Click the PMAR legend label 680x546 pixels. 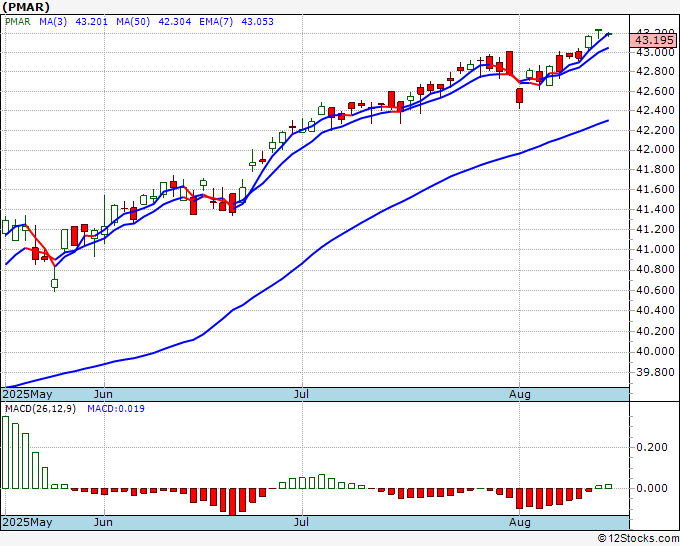coord(18,22)
